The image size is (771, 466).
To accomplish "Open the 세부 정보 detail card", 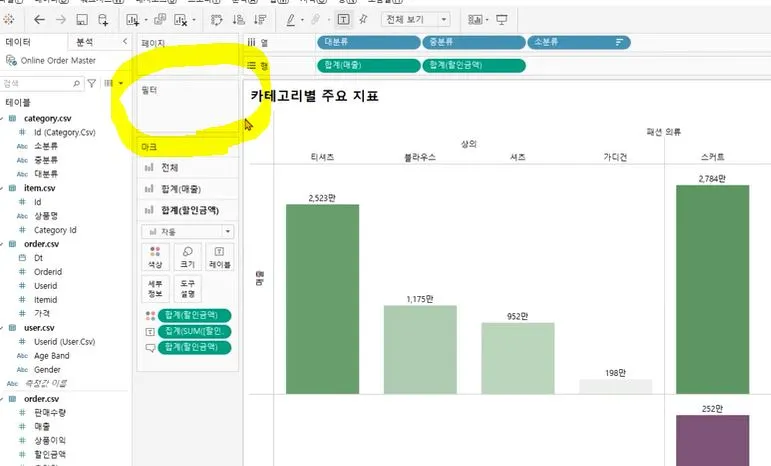I will pyautogui.click(x=155, y=289).
